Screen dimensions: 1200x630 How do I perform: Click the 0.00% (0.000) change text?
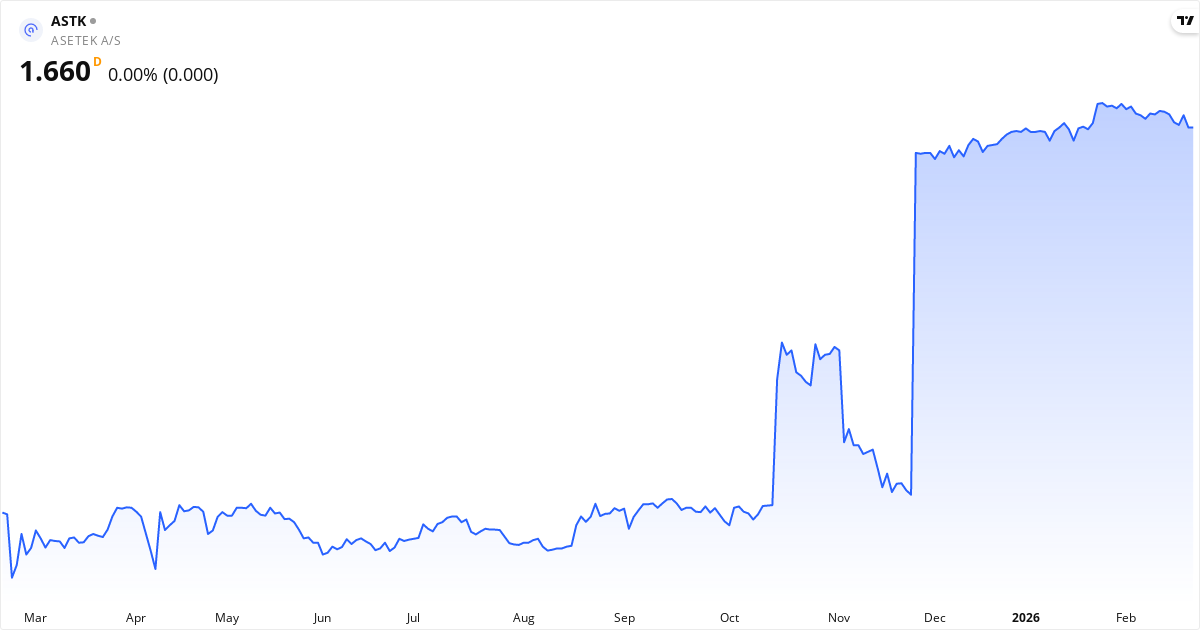point(163,75)
